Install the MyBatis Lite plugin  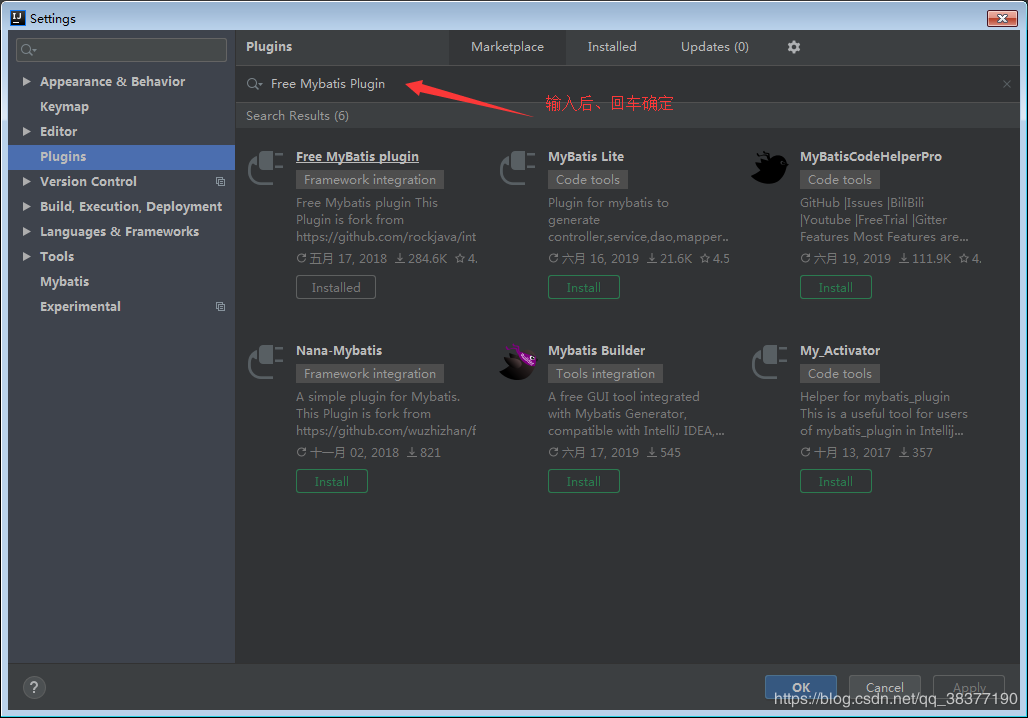coord(583,287)
